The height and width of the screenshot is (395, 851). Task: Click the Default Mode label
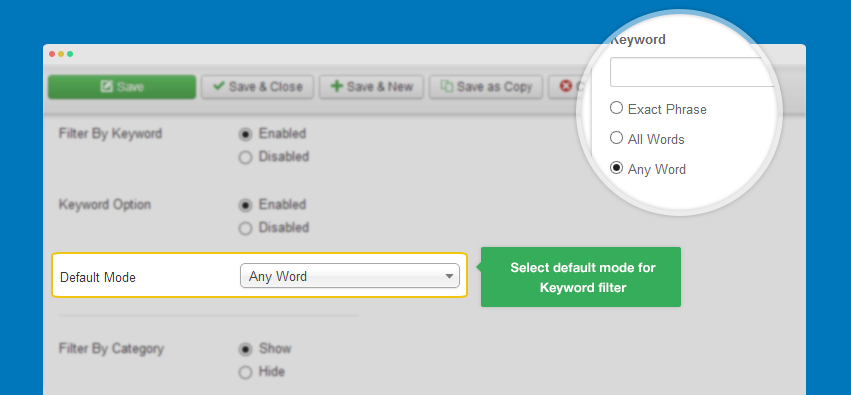pyautogui.click(x=98, y=277)
